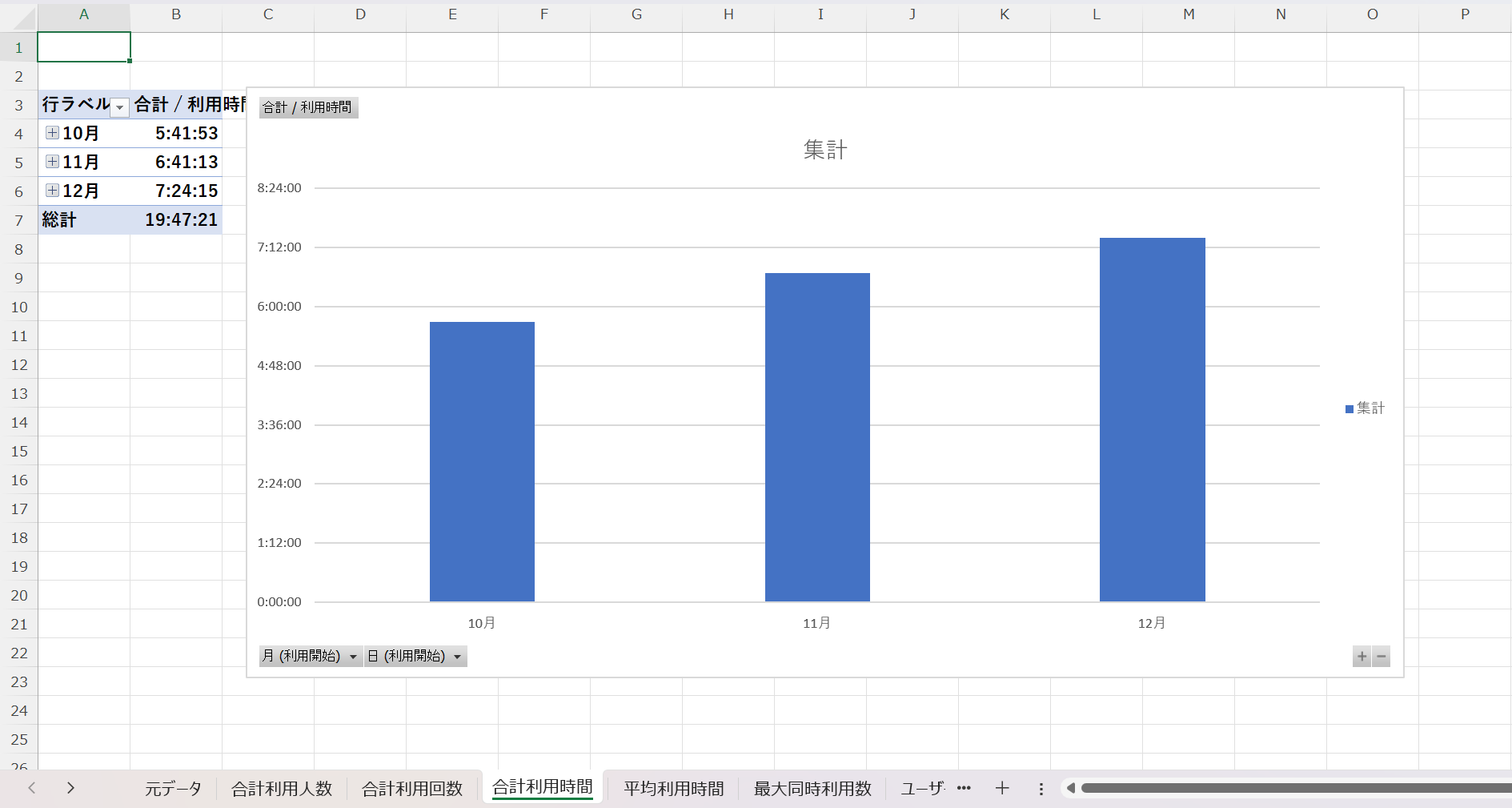The image size is (1512, 808).
Task: Switch to the 平均利用時間 sheet tab
Action: pos(673,789)
